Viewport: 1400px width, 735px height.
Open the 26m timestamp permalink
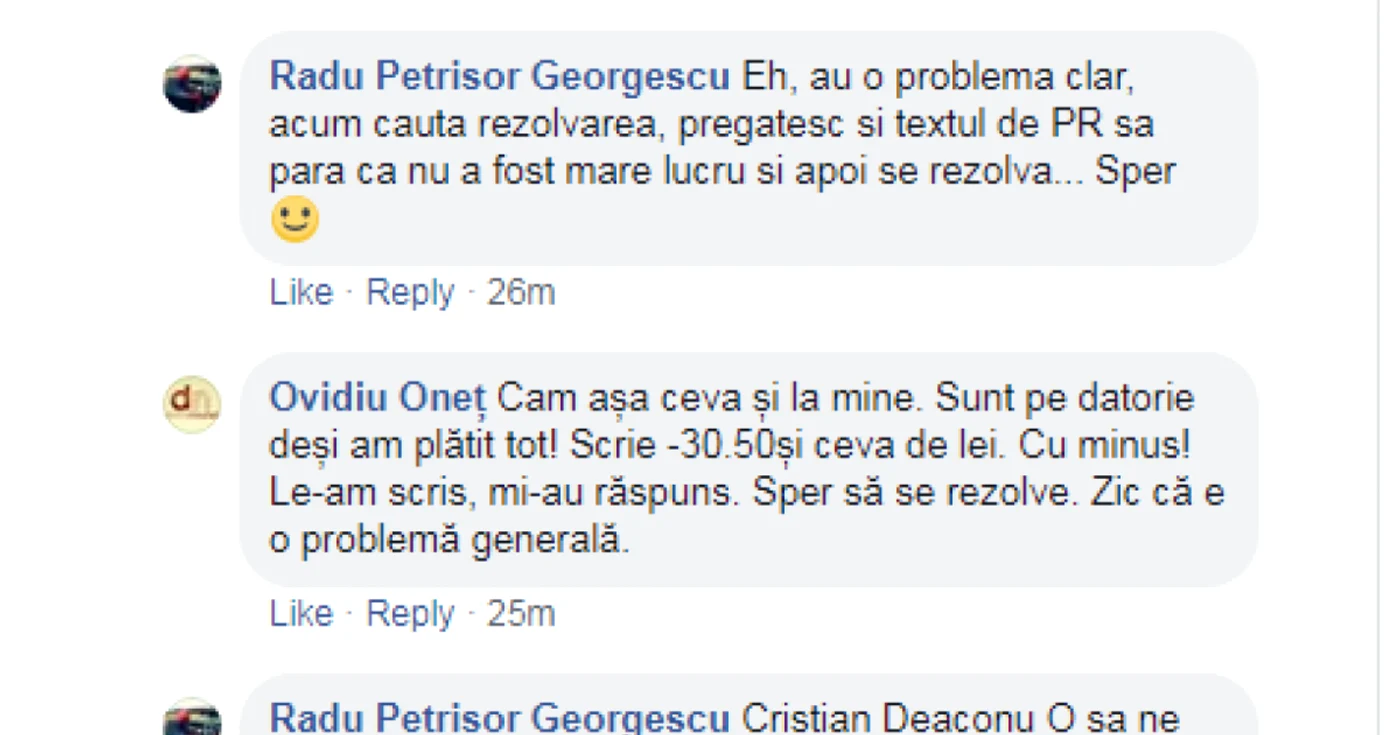point(521,292)
